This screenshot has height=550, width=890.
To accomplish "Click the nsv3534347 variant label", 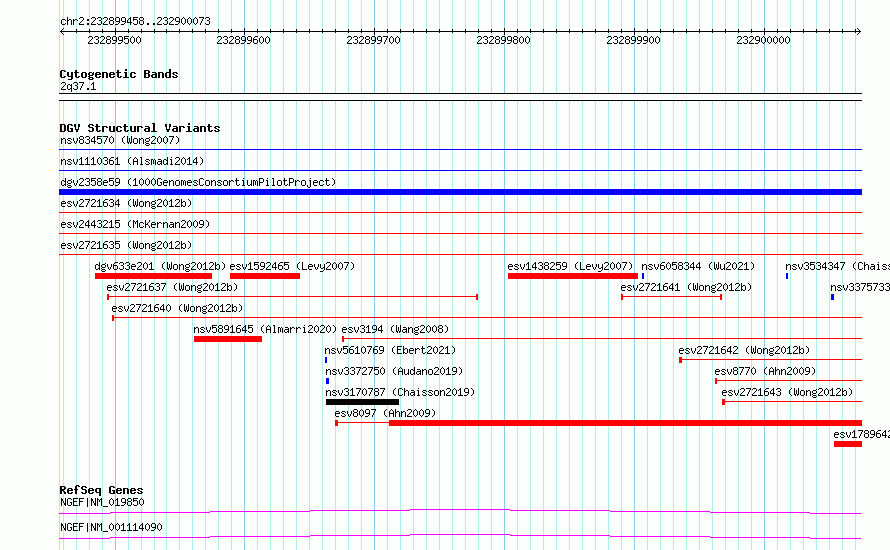I will pyautogui.click(x=837, y=266).
